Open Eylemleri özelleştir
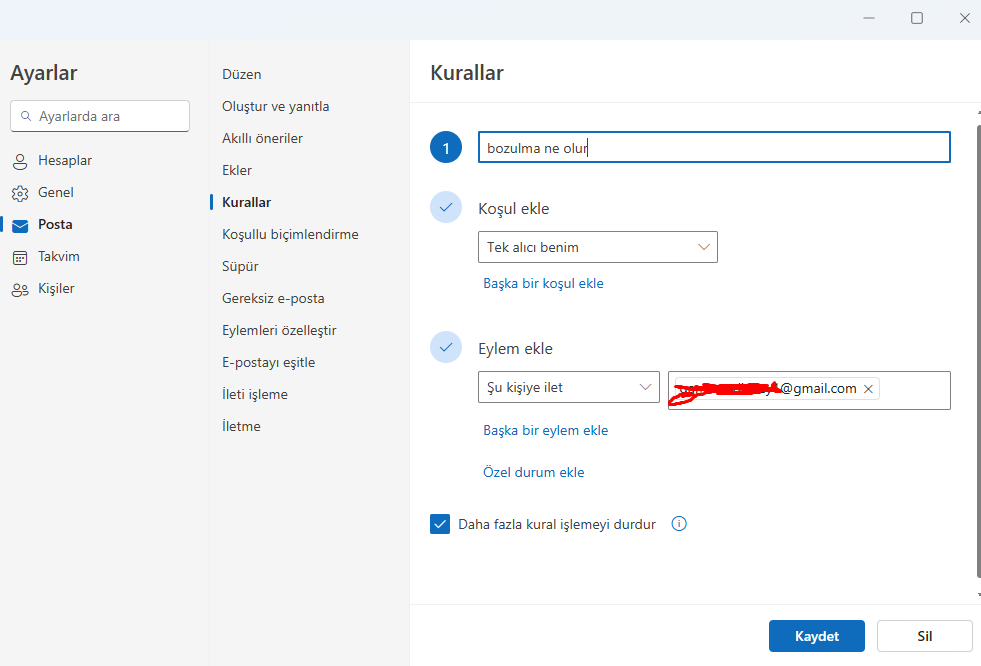Screen dimensions: 981x666 point(279,330)
